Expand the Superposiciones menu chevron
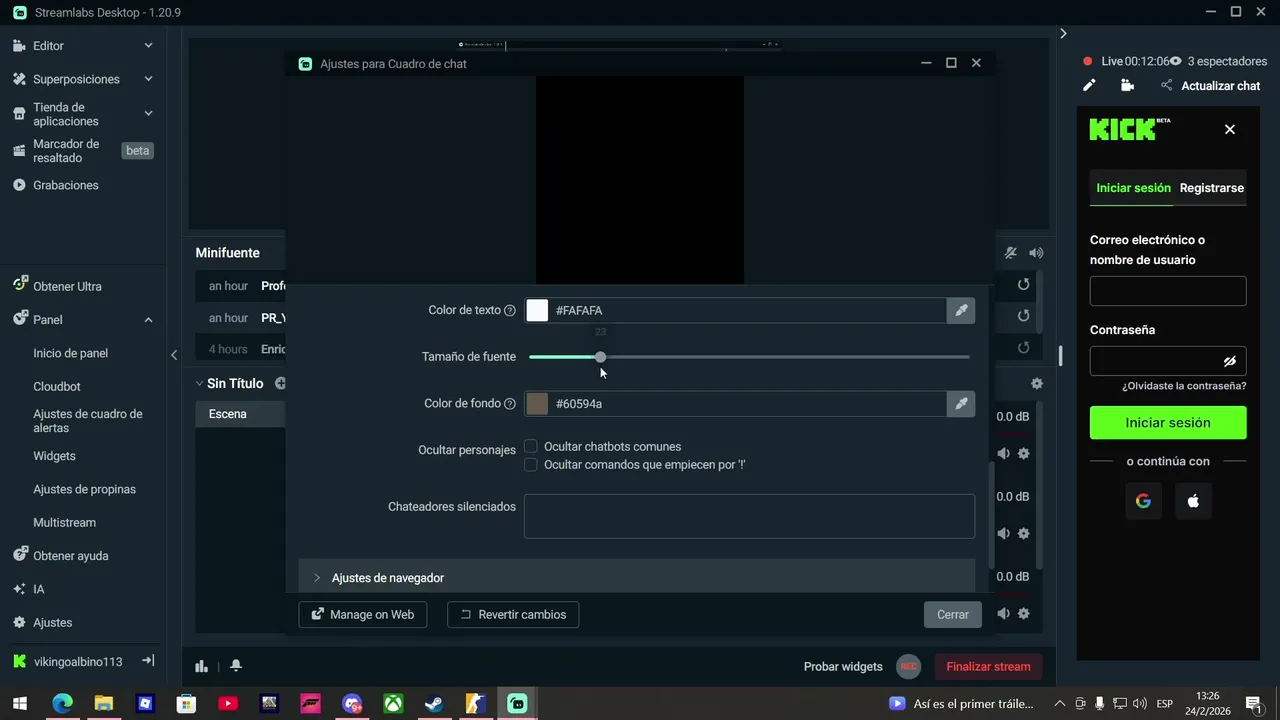Image resolution: width=1280 pixels, height=720 pixels. point(148,79)
